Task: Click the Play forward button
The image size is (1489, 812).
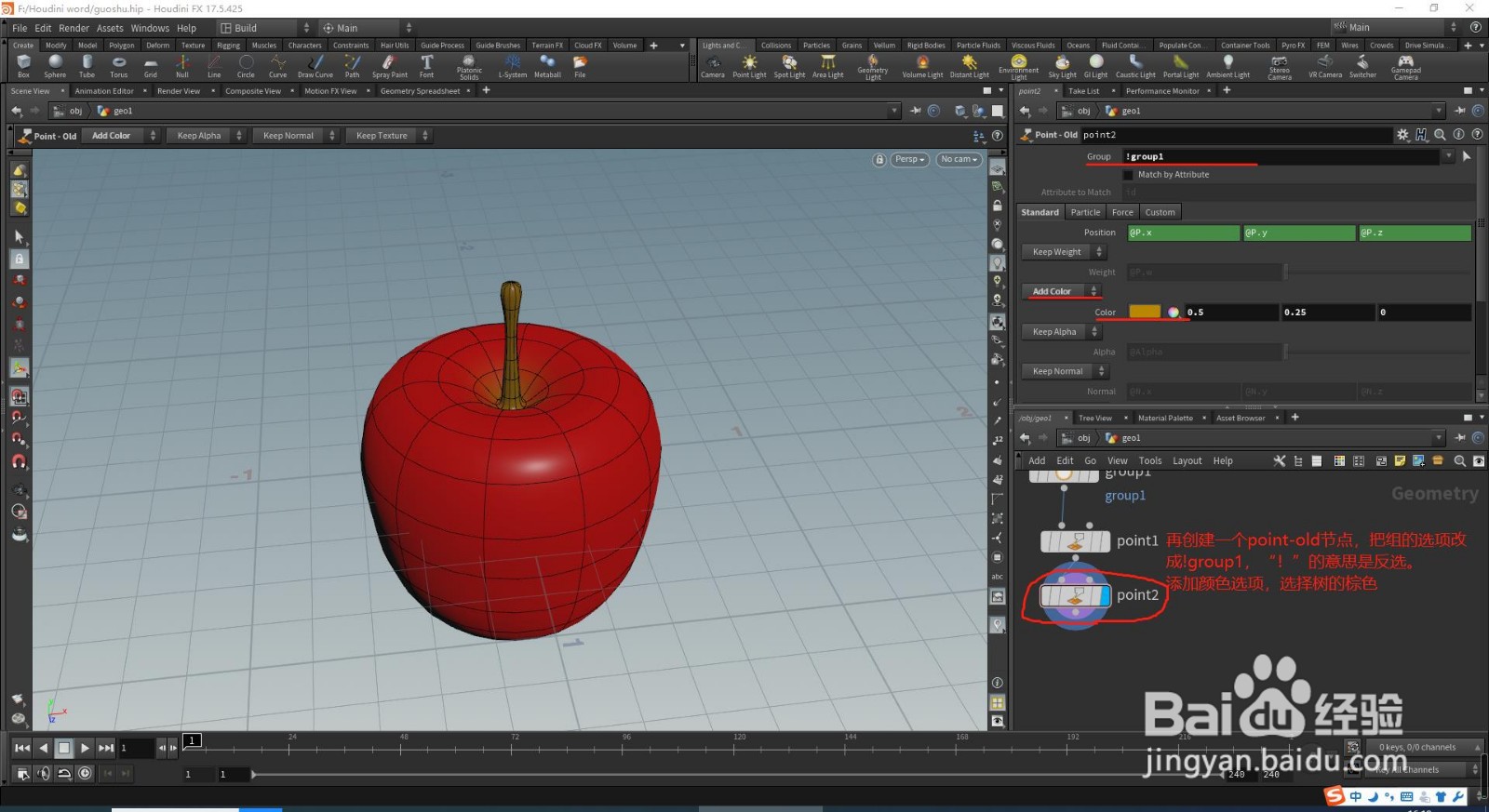Action: (x=85, y=748)
